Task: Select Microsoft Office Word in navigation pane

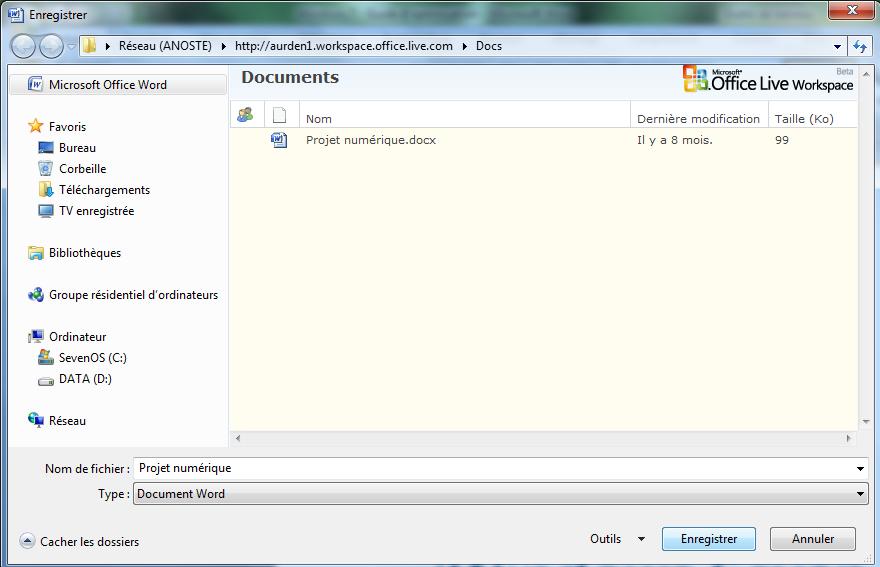Action: (118, 85)
